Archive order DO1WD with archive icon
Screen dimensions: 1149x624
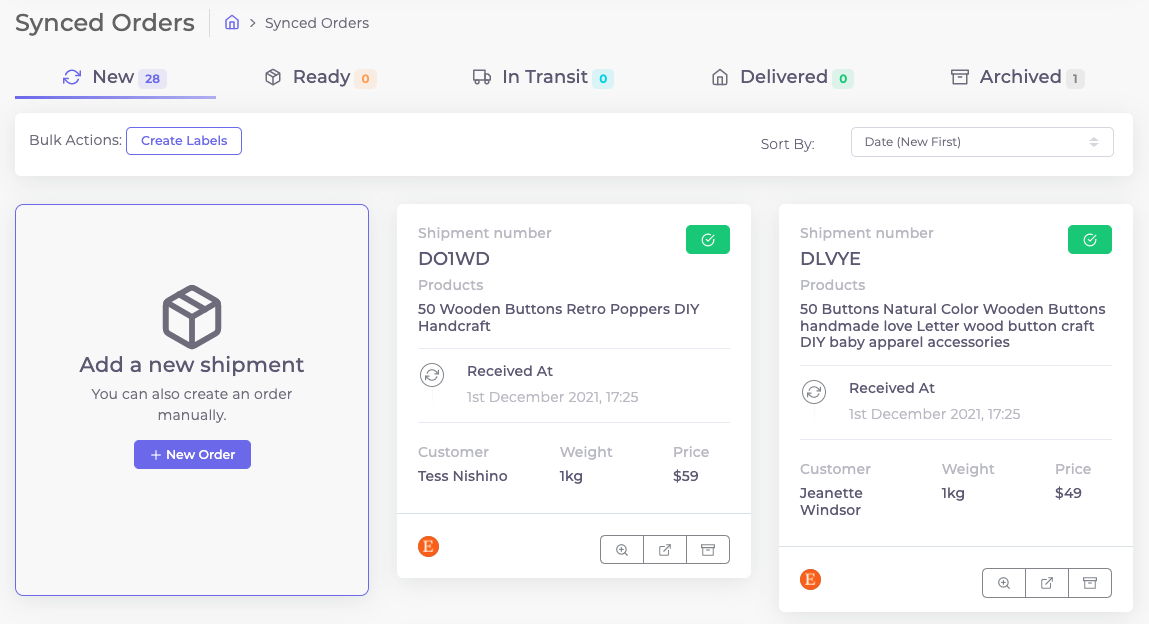[708, 550]
